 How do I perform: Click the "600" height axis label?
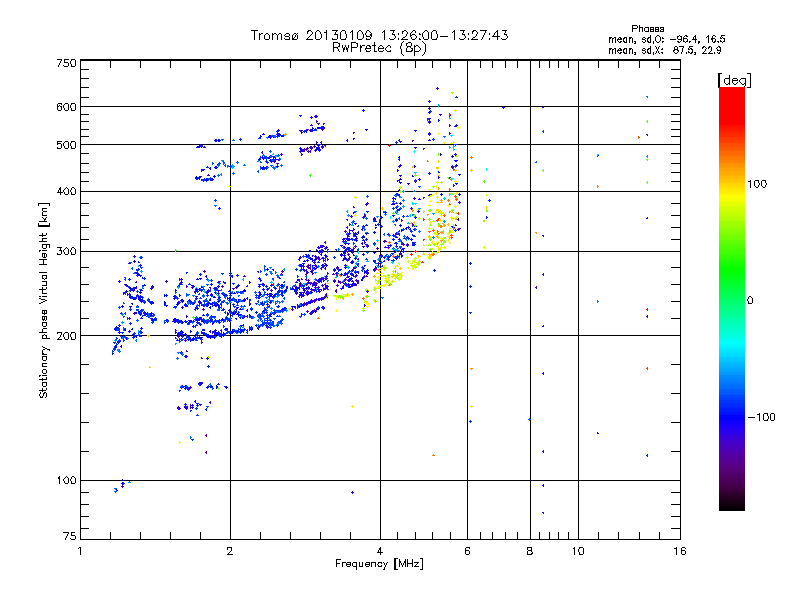tap(66, 107)
